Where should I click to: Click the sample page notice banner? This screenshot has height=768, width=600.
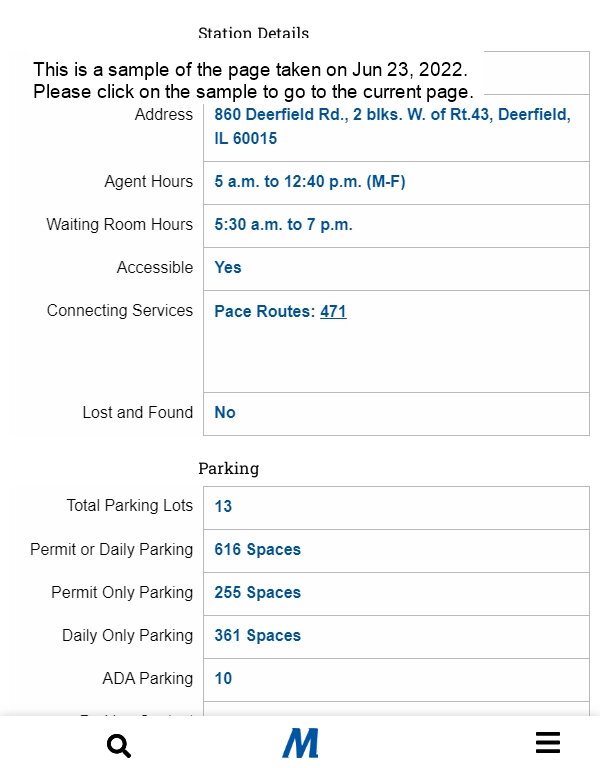pos(253,81)
